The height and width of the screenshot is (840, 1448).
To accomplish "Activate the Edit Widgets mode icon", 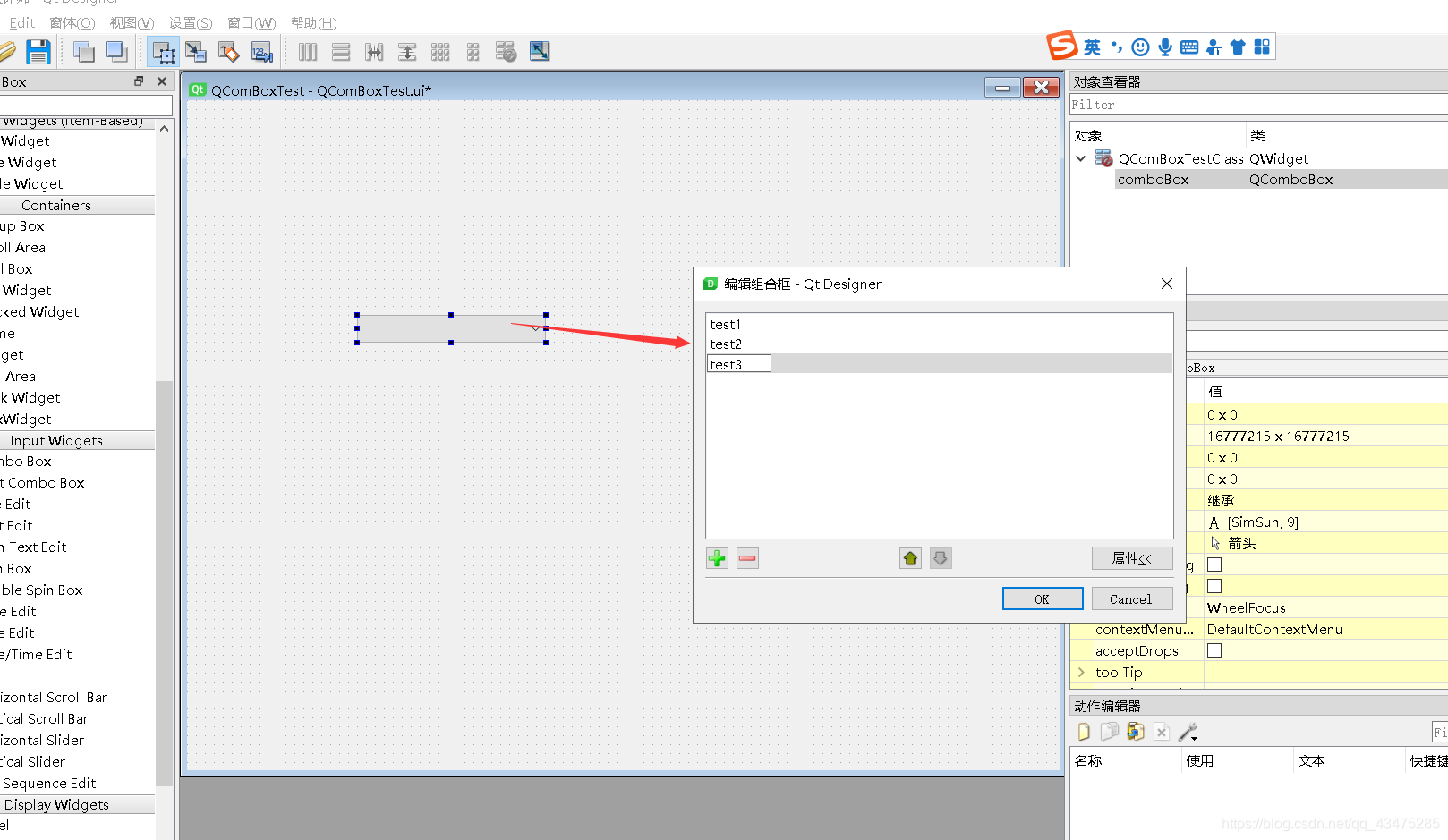I will click(163, 52).
